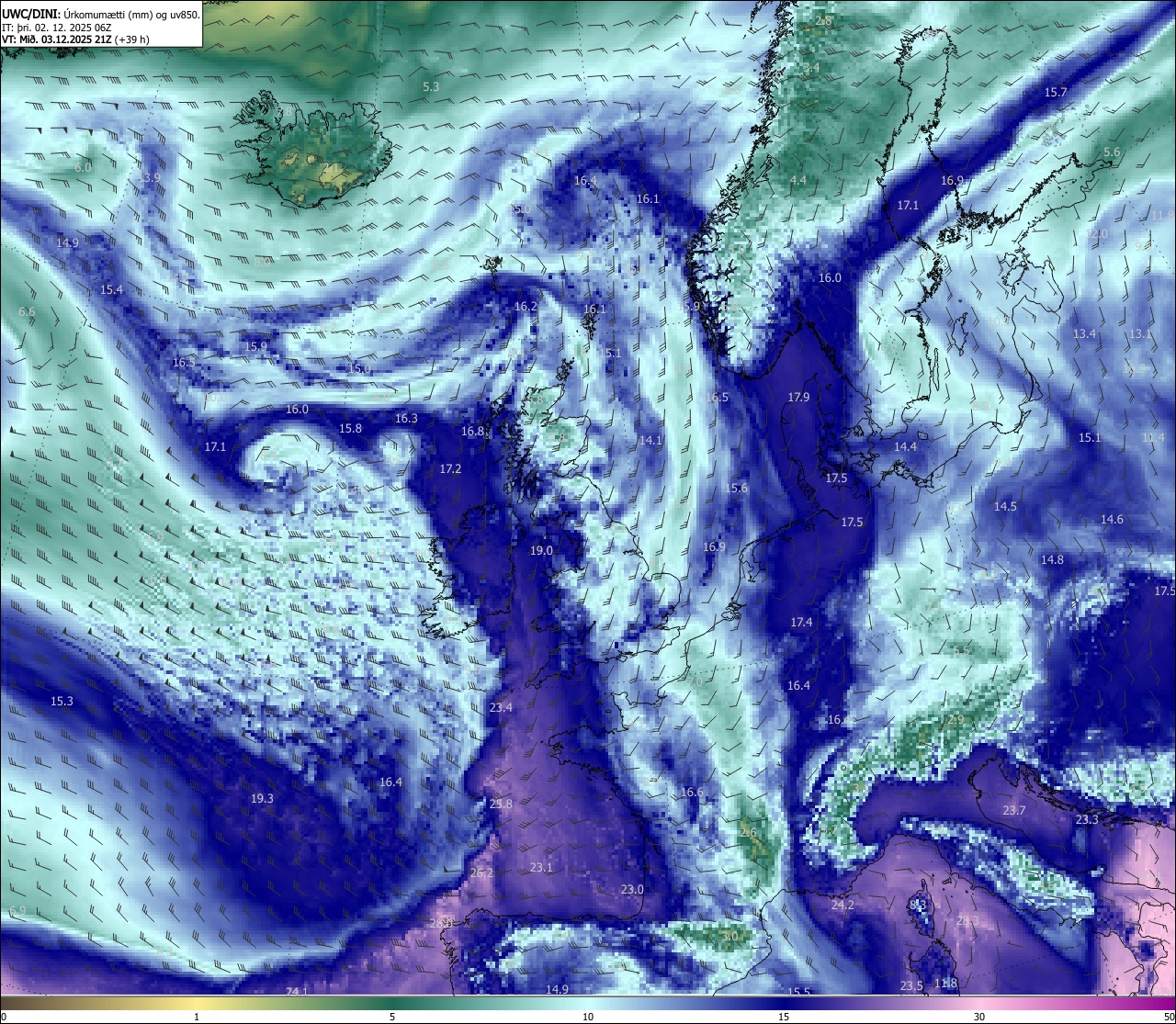Image resolution: width=1176 pixels, height=1024 pixels.
Task: Click the map value label "4.4"
Action: click(x=798, y=180)
